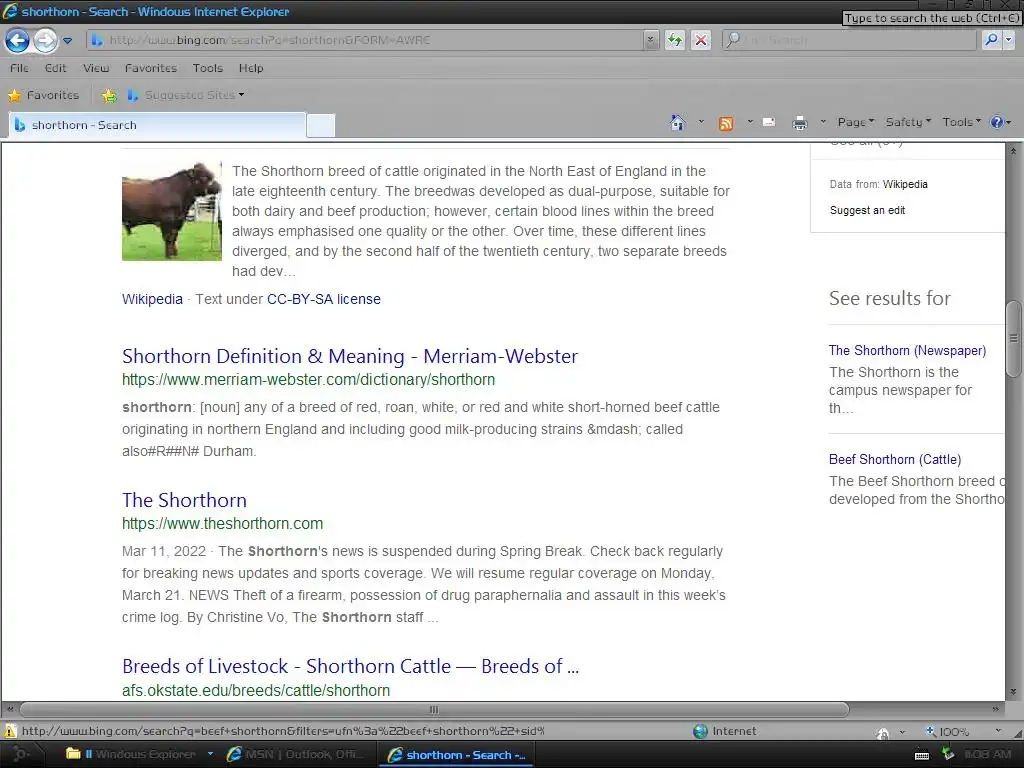
Task: Click the status bar privacy icon
Action: pyautogui.click(x=882, y=733)
